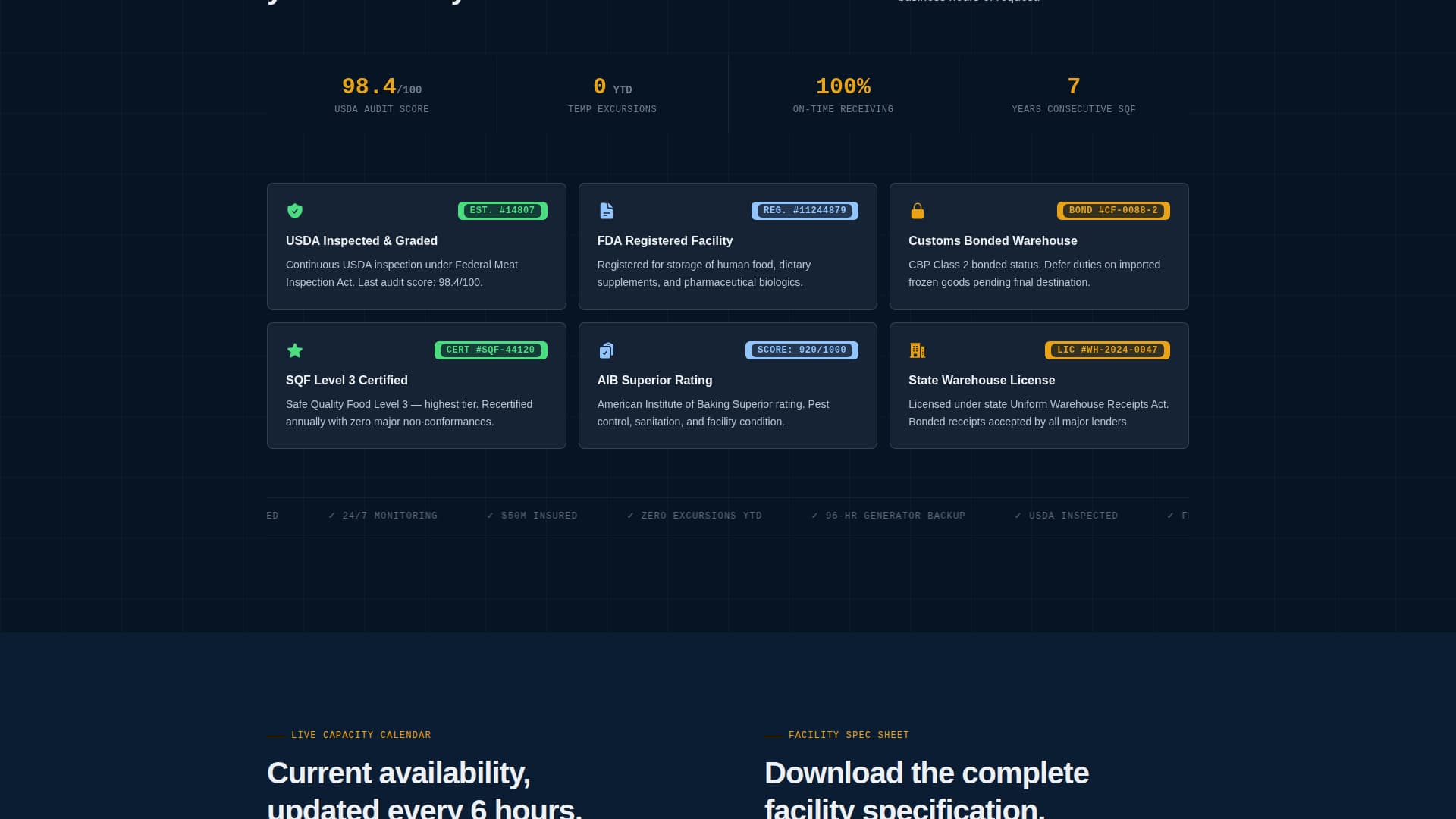The height and width of the screenshot is (819, 1456).
Task: Click the 0 YTD temp excursions value
Action: 612,86
